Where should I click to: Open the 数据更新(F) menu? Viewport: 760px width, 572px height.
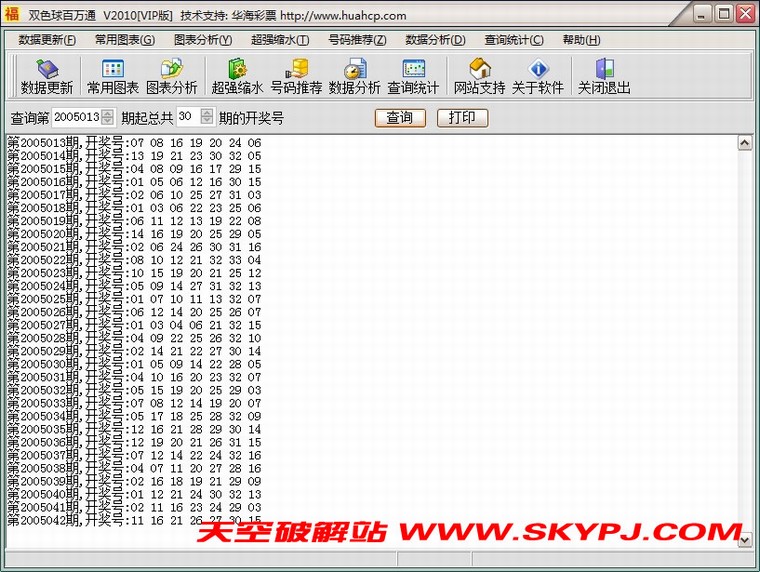click(47, 40)
